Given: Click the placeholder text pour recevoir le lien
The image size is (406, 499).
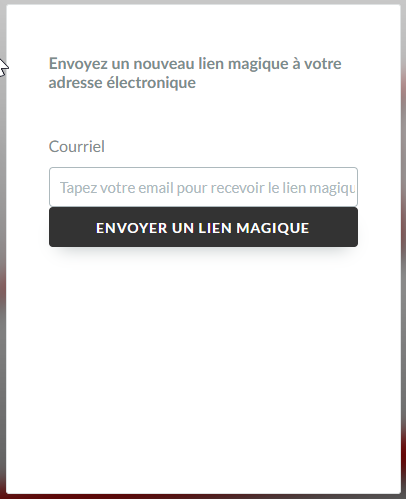Looking at the screenshot, I should coord(241,188).
